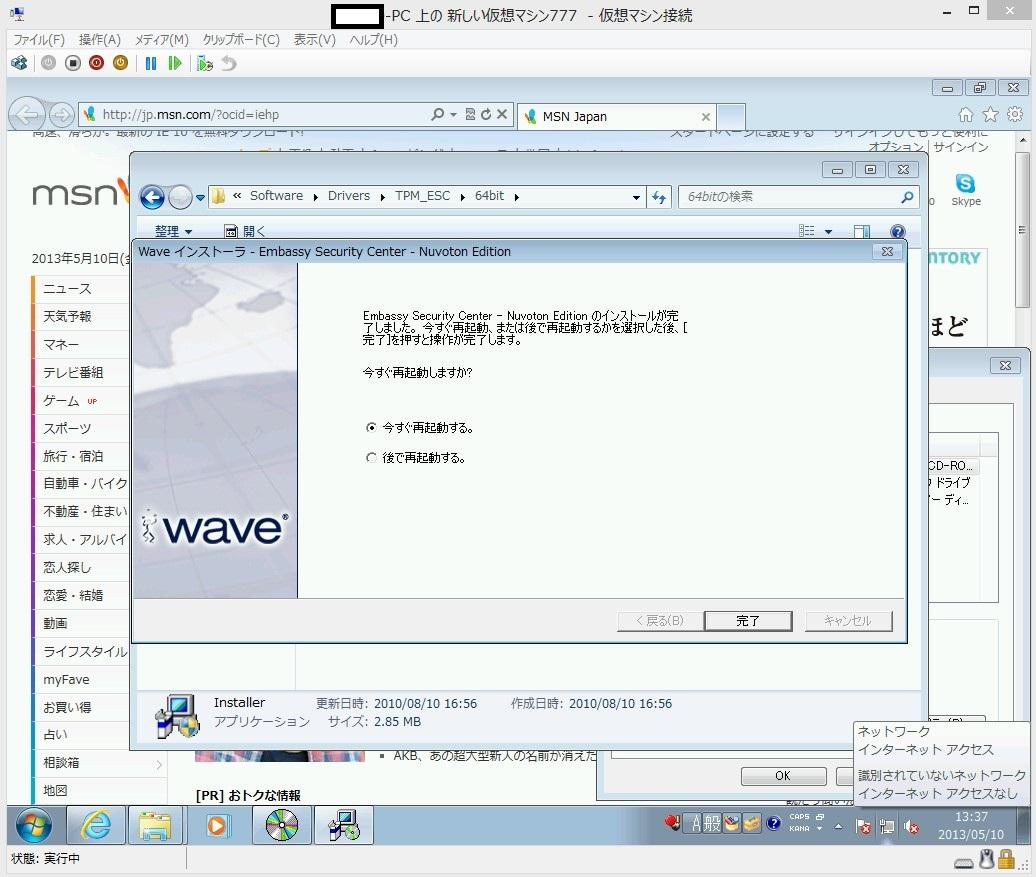Select the 後で再起動する radio button
This screenshot has width=1036, height=877.
(x=371, y=457)
